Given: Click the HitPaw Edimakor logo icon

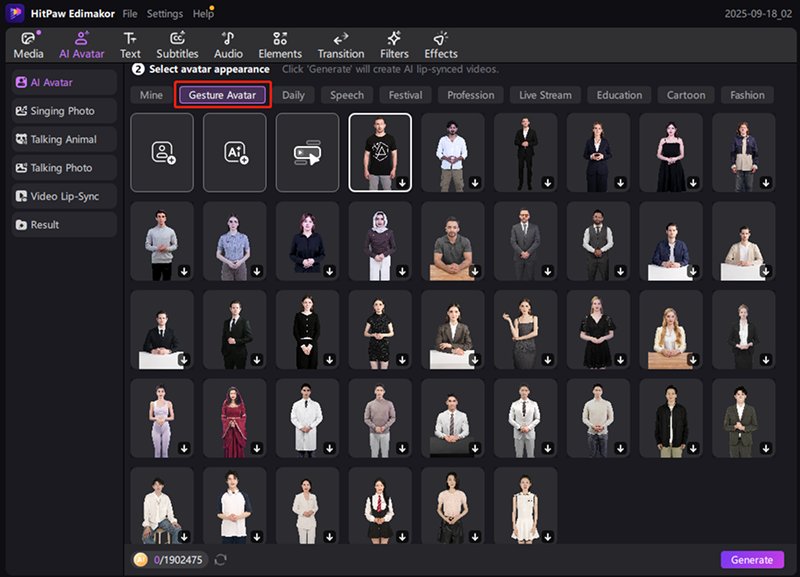Looking at the screenshot, I should 15,13.
